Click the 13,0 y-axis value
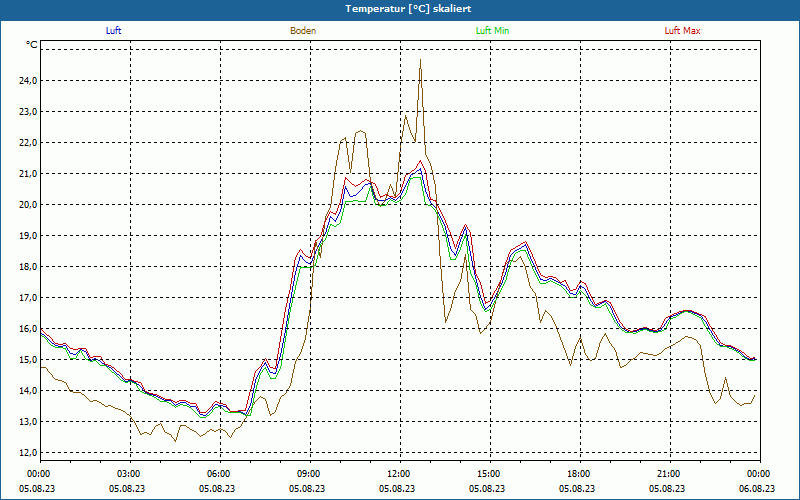 click(x=29, y=422)
